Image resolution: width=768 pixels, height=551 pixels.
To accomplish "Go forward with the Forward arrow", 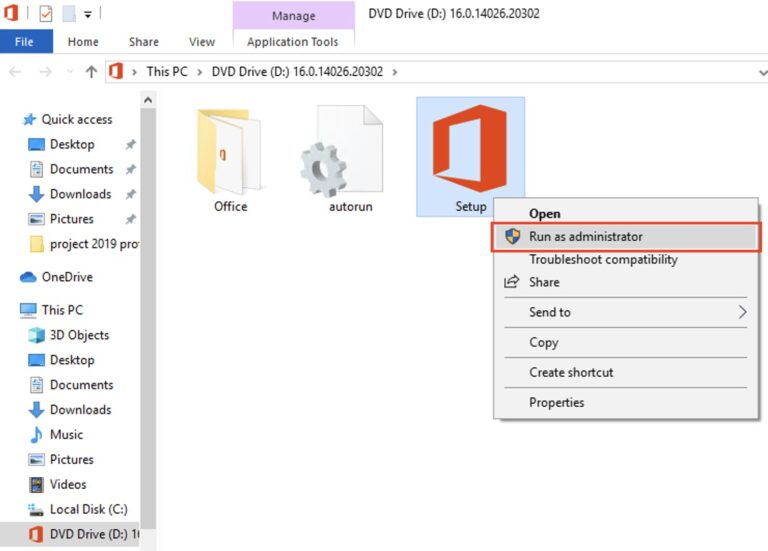I will pos(46,72).
